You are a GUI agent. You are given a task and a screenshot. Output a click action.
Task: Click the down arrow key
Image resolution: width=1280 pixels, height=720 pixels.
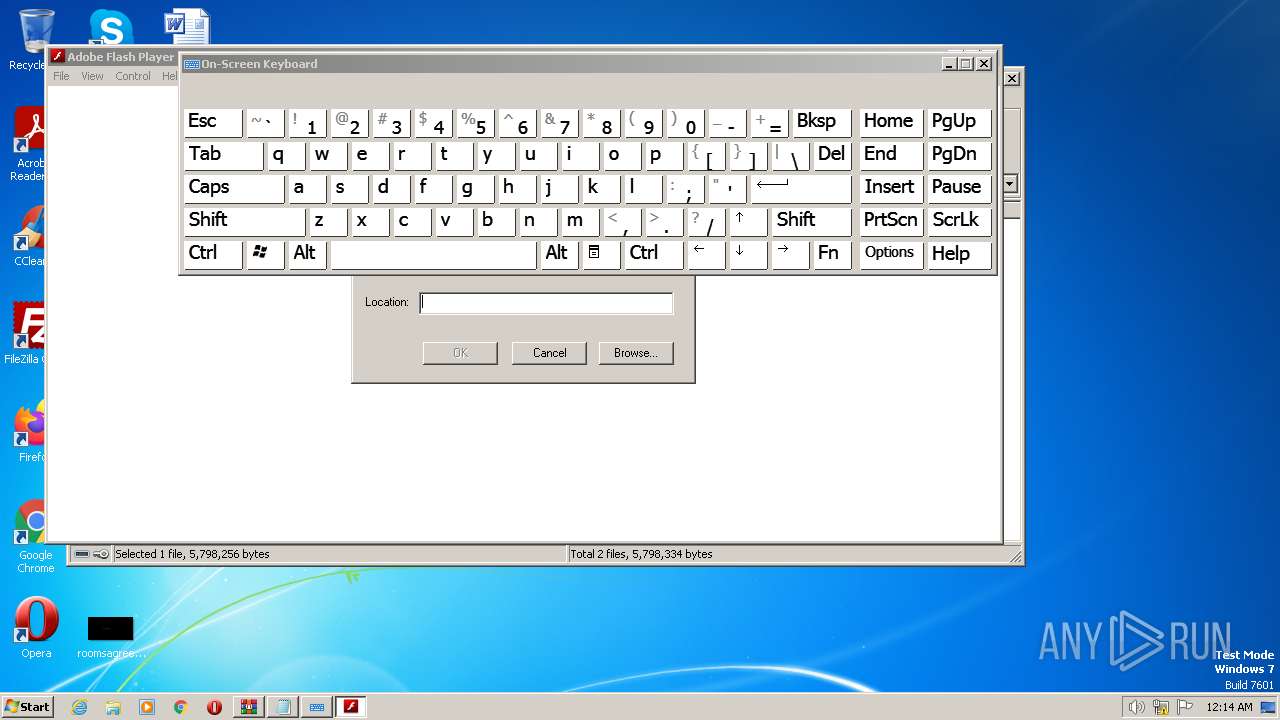pos(749,254)
